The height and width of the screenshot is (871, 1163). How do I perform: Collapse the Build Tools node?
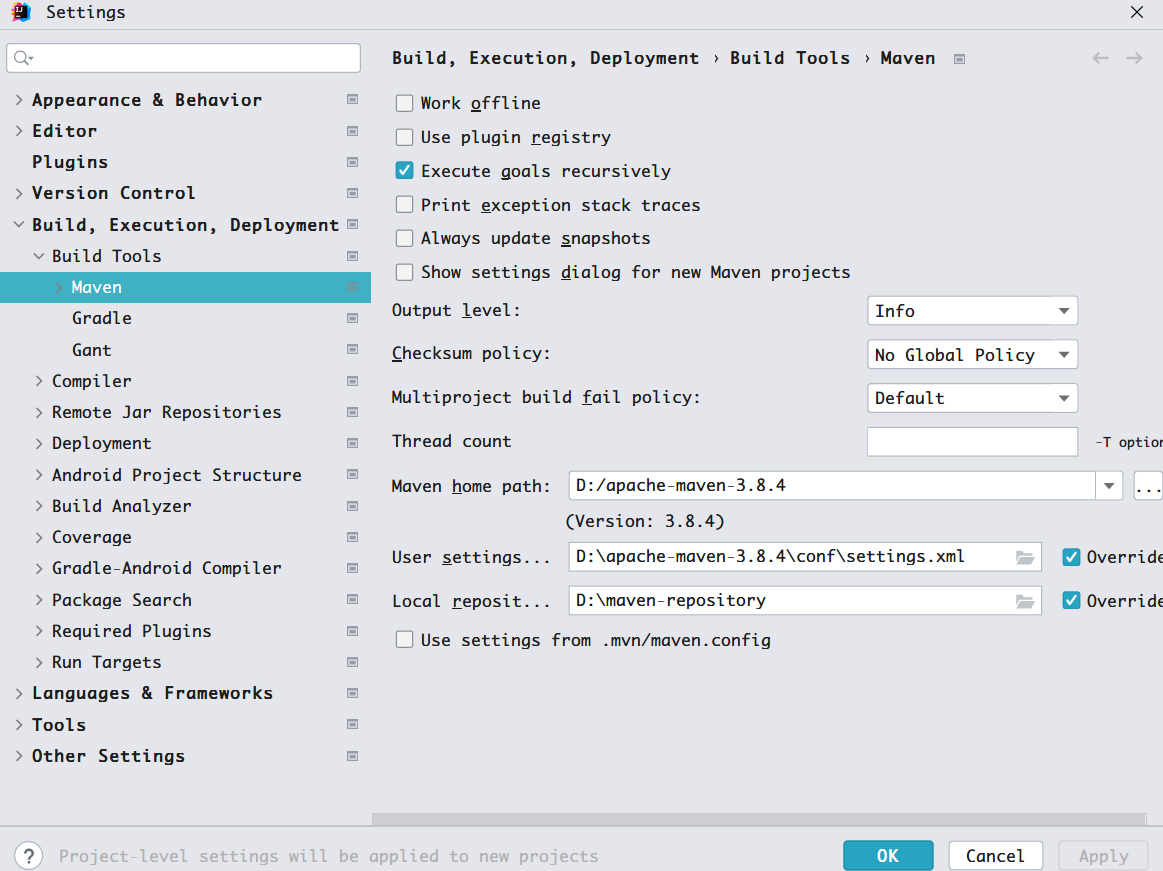click(x=39, y=256)
